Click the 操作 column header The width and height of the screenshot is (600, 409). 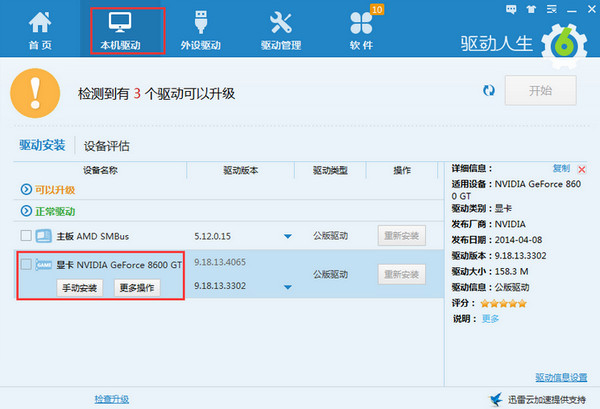click(x=402, y=170)
